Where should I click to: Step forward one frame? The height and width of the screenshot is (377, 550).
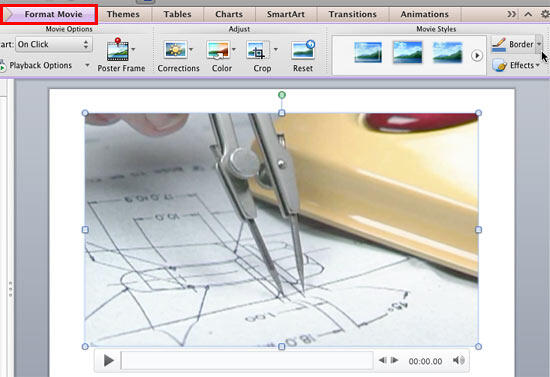point(394,360)
